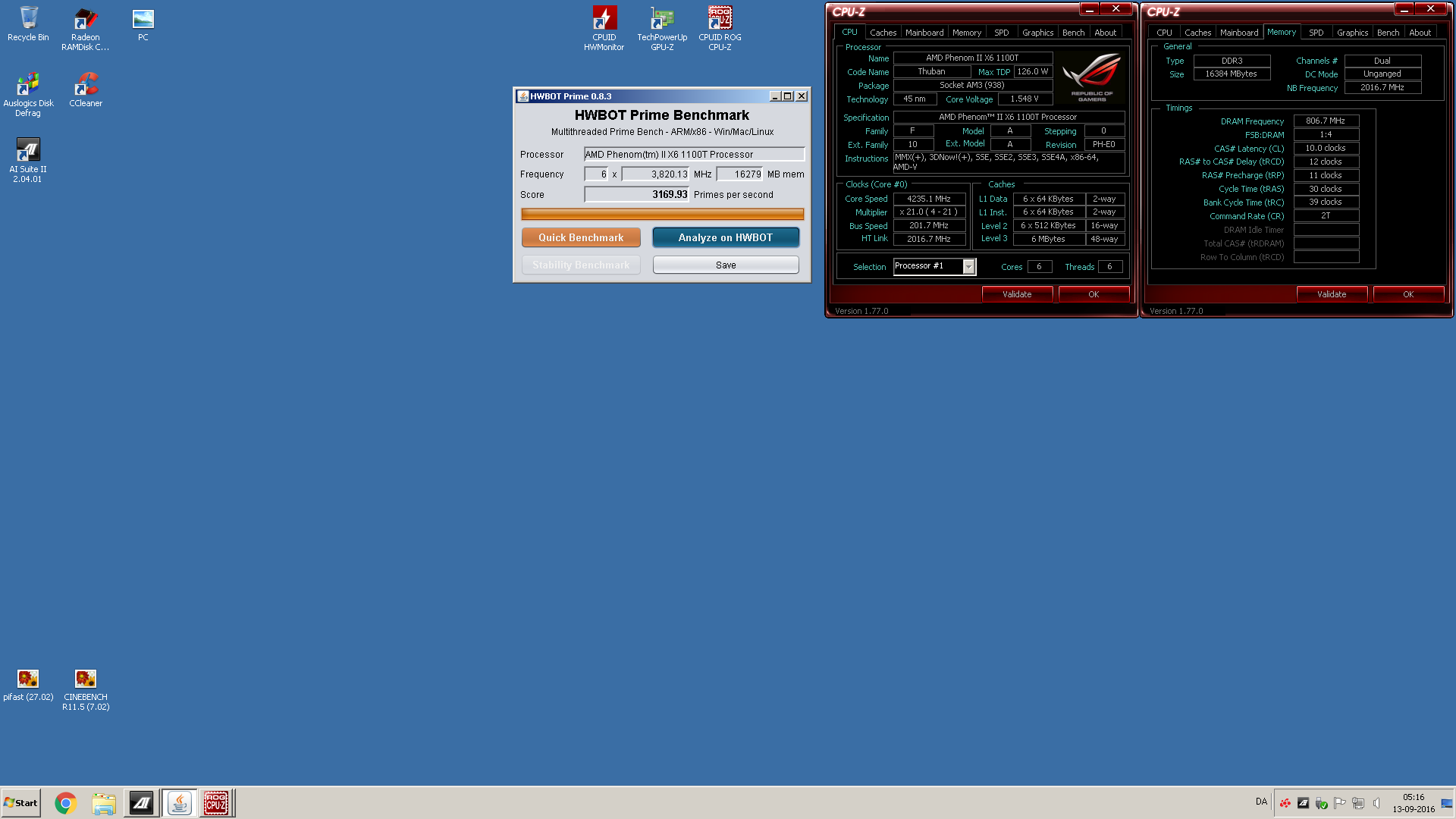
Task: Switch to CPU tab in right CPU-Z window
Action: coord(1164,33)
